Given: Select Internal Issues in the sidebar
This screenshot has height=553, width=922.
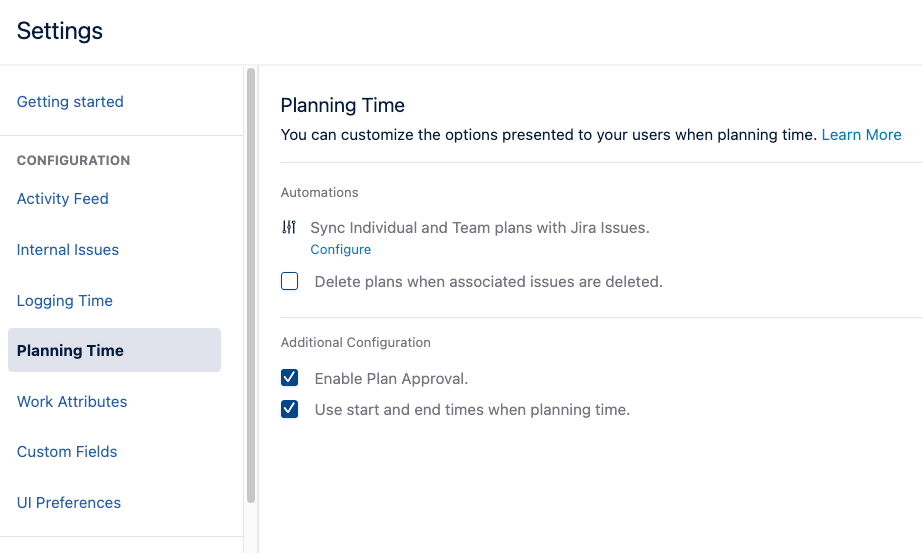Looking at the screenshot, I should [68, 250].
